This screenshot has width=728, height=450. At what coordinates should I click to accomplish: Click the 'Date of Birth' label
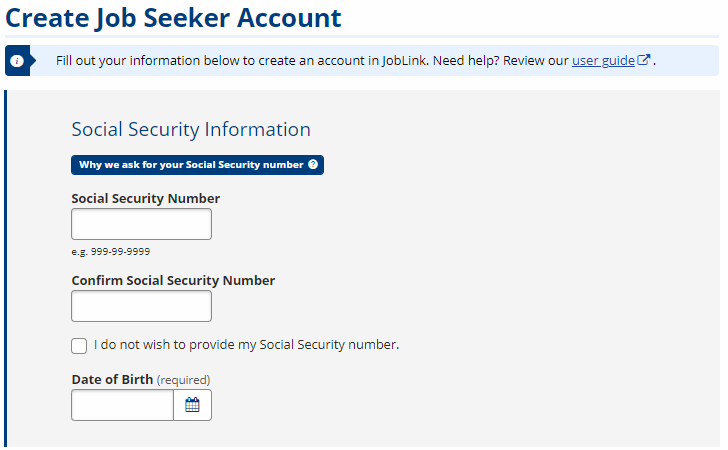112,379
